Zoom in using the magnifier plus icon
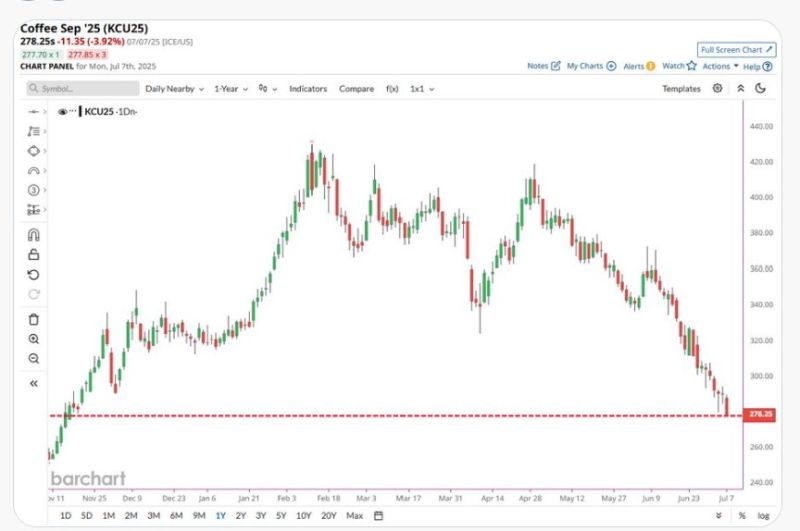800x531 pixels. [33, 339]
